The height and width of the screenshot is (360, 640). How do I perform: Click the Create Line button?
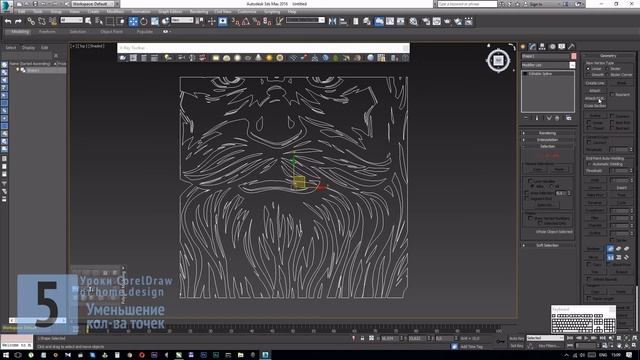pyautogui.click(x=595, y=83)
